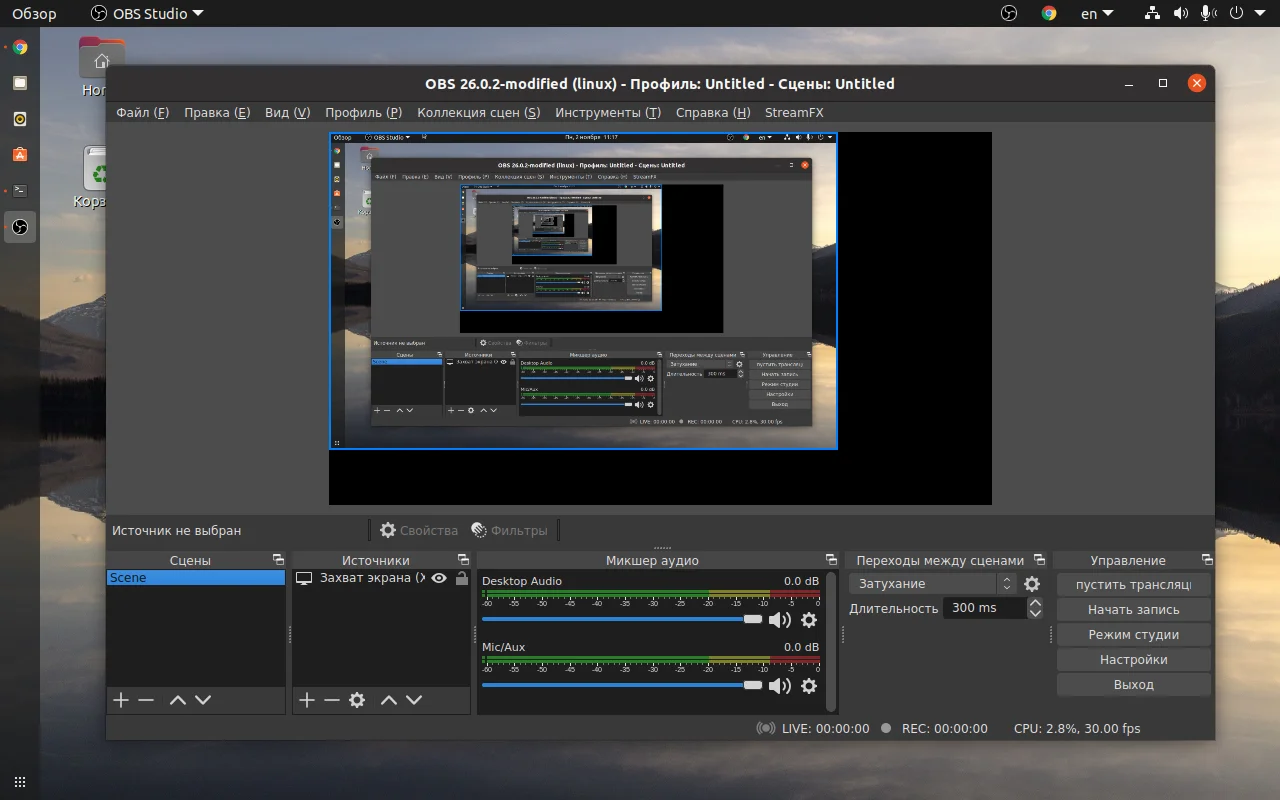Open Desktop Audio settings gear
Screen dimensions: 1280x800
point(809,620)
